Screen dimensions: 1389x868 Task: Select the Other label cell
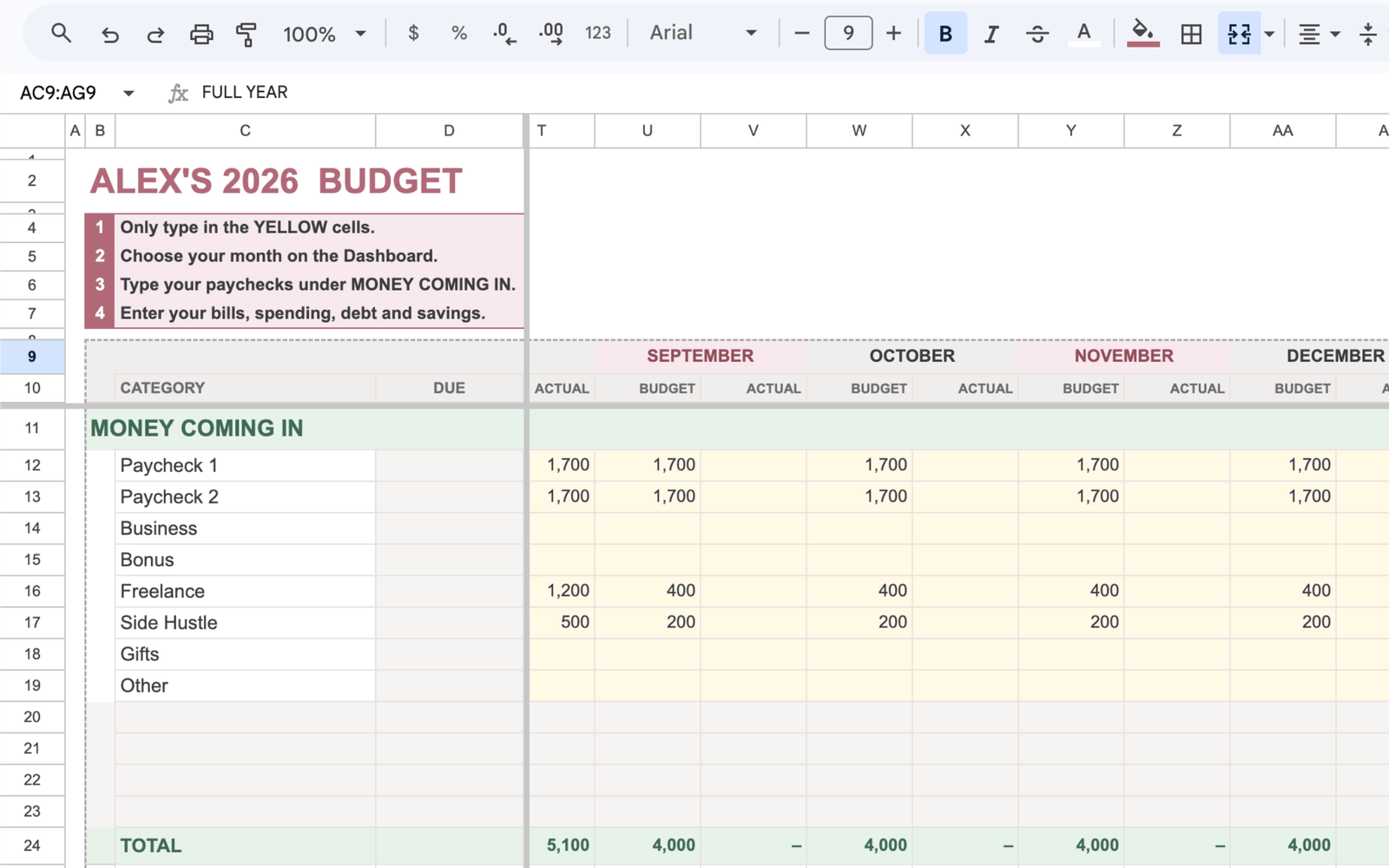(x=245, y=686)
